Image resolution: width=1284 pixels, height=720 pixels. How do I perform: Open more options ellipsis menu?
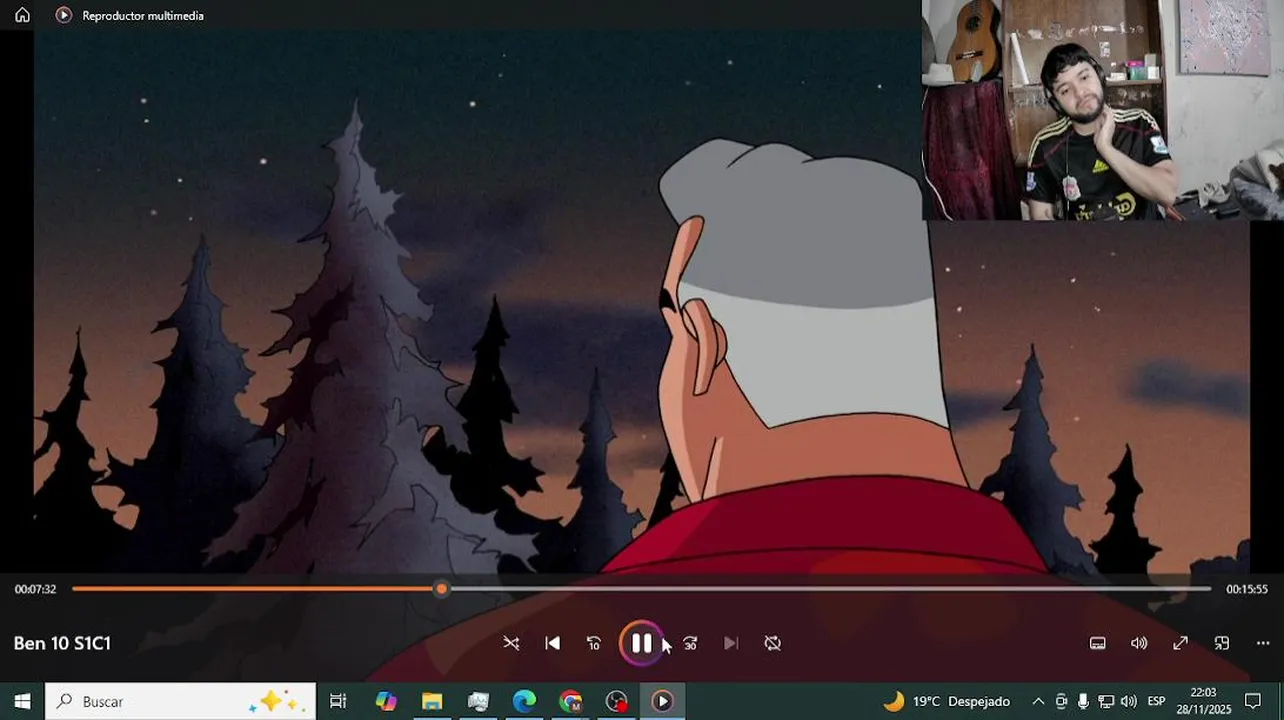click(1262, 643)
